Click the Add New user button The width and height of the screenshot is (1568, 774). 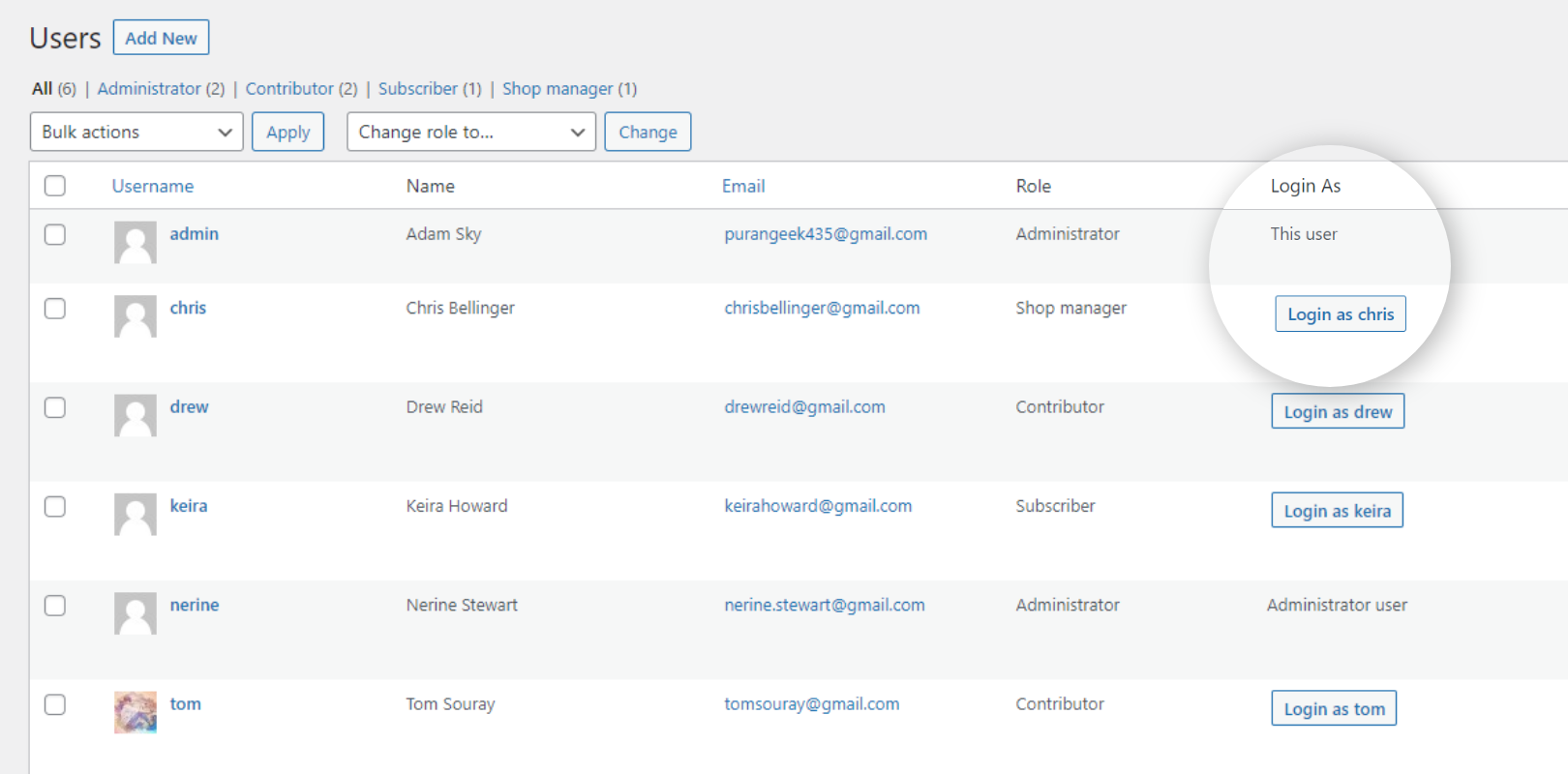[161, 38]
